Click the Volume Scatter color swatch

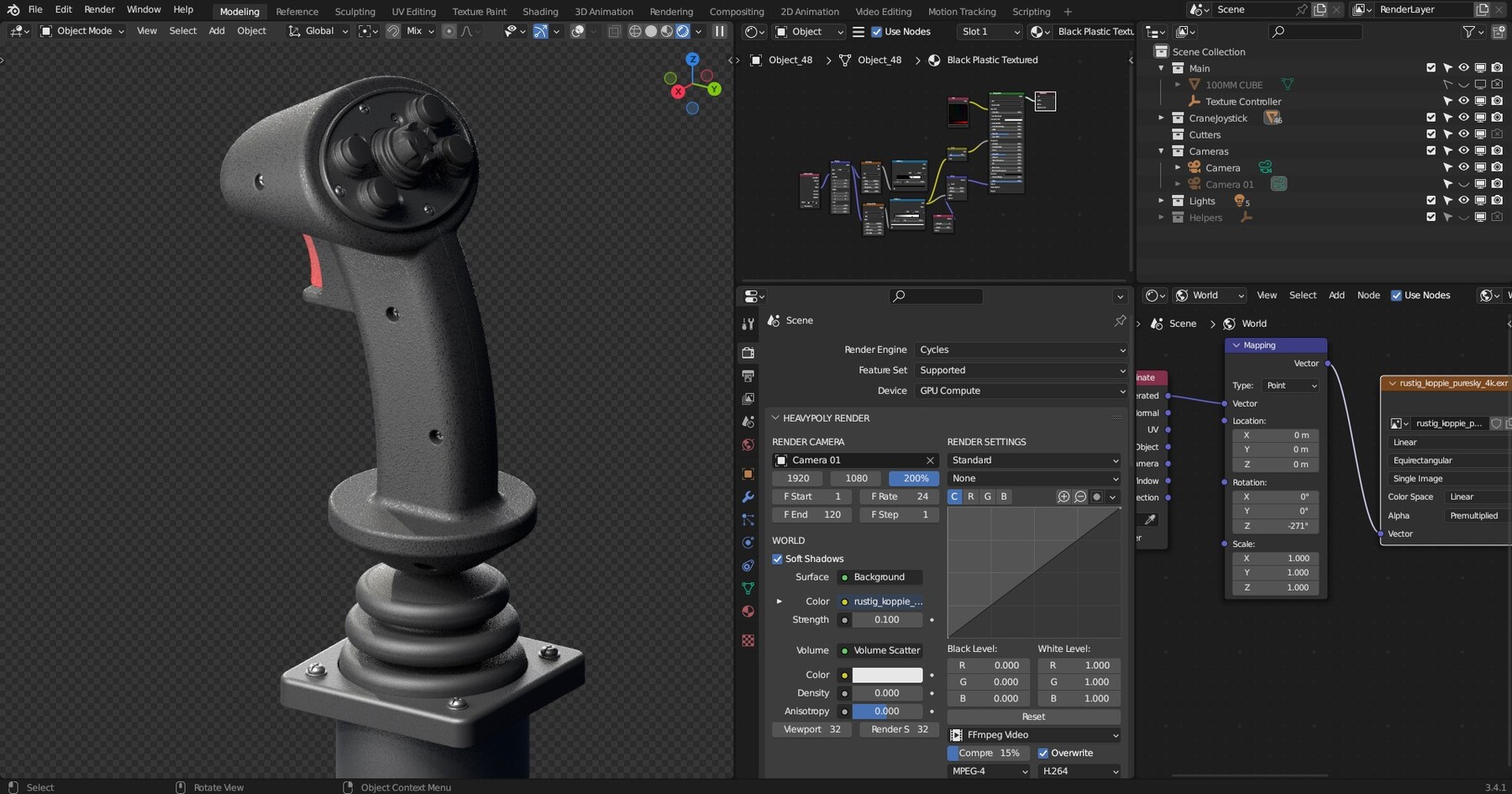tap(888, 675)
